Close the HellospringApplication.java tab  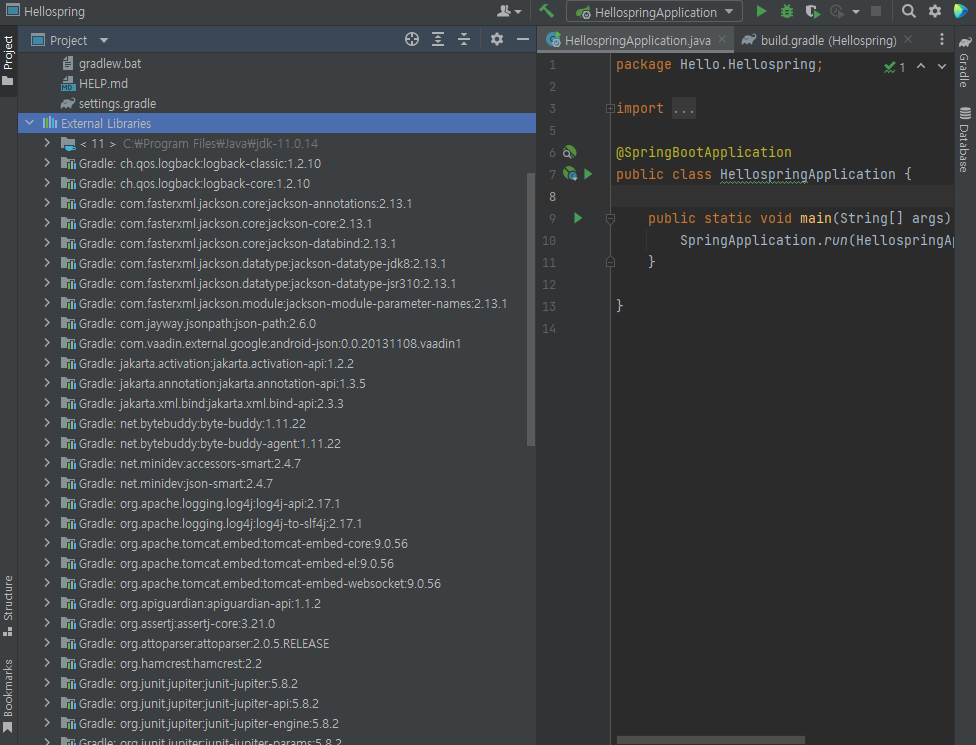722,39
